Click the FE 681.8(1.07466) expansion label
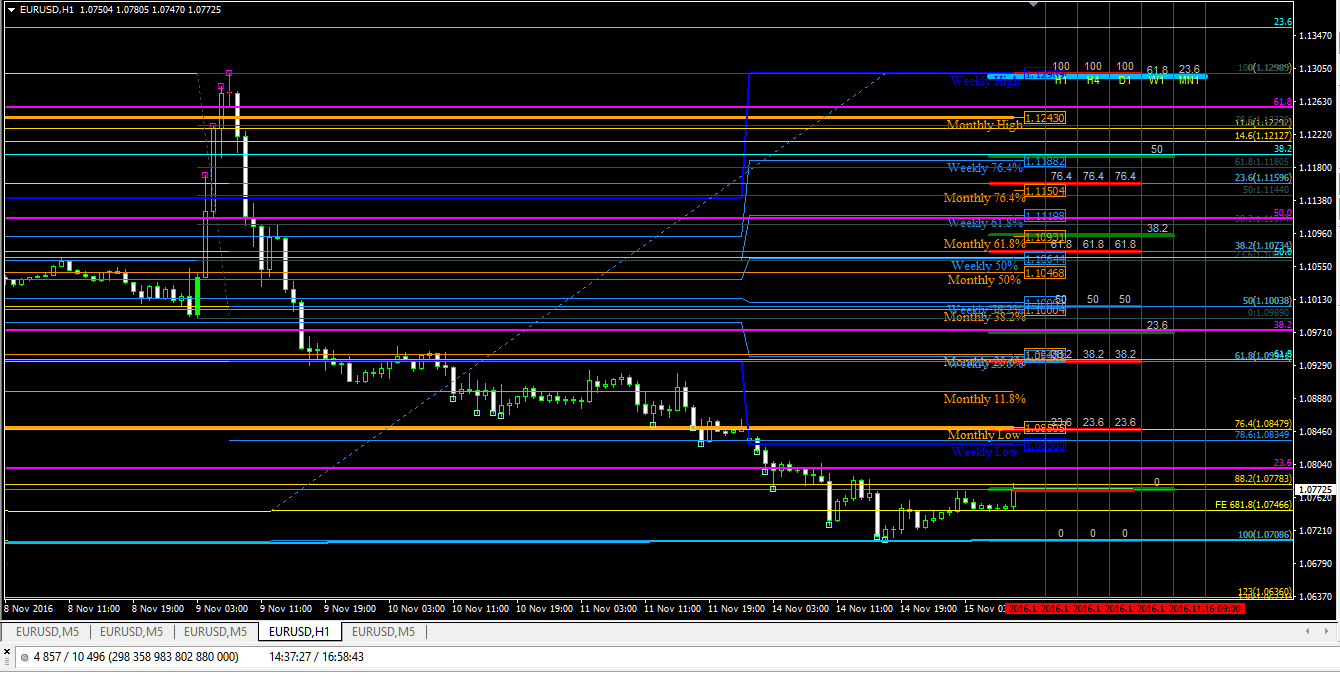This screenshot has height=673, width=1340. pos(1254,505)
